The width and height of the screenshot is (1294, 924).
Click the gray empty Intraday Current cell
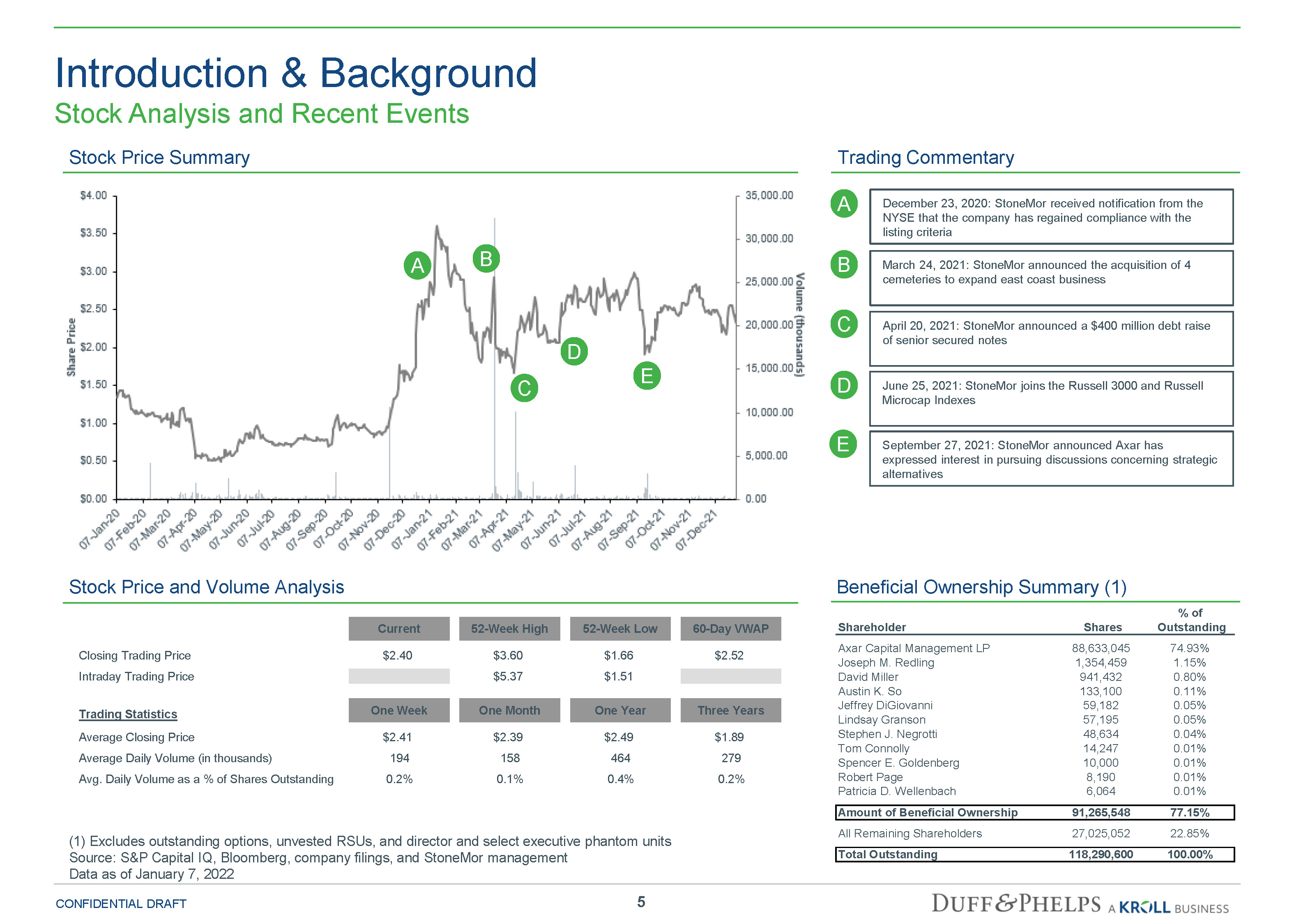pos(398,676)
